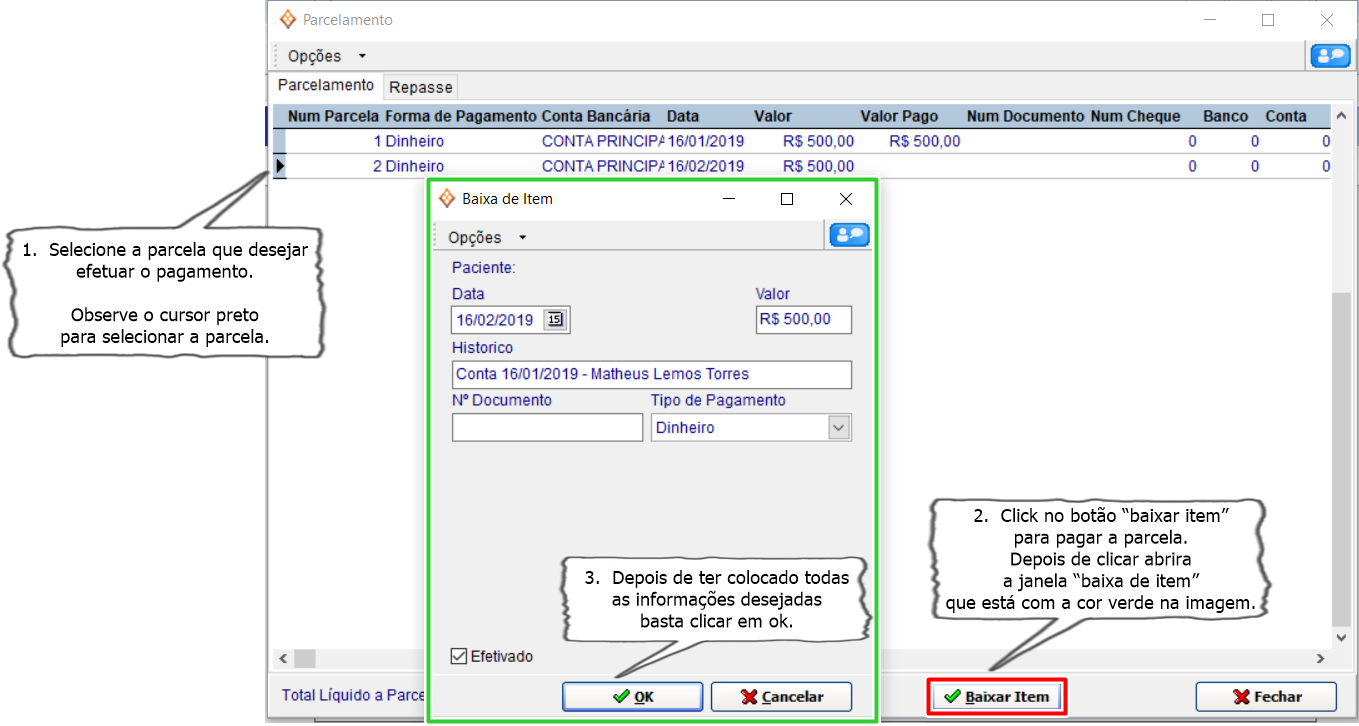The height and width of the screenshot is (726, 1359).
Task: Click the Fechar button
Action: click(1266, 697)
